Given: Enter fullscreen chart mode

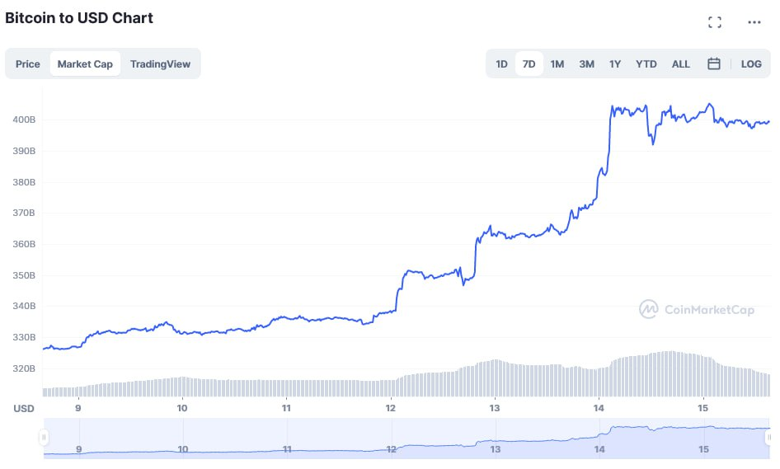Looking at the screenshot, I should click(x=714, y=22).
